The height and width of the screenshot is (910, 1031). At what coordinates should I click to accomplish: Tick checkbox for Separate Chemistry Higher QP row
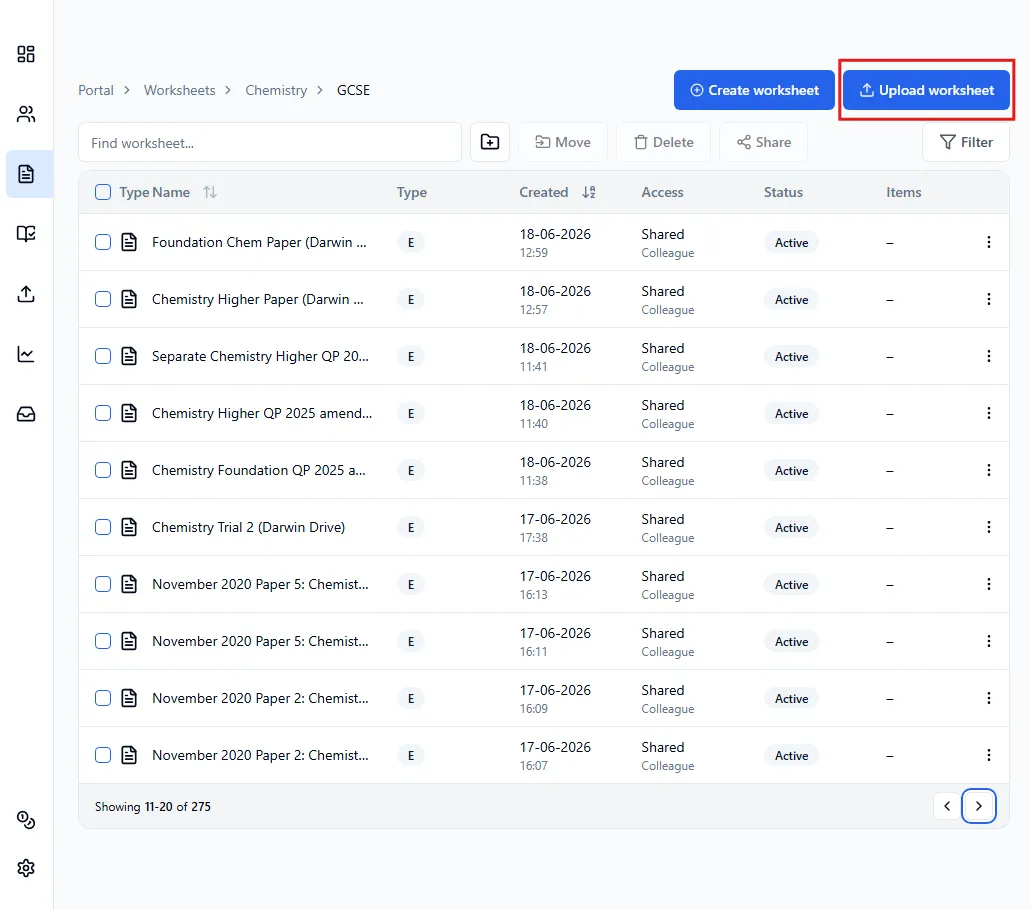pos(103,356)
